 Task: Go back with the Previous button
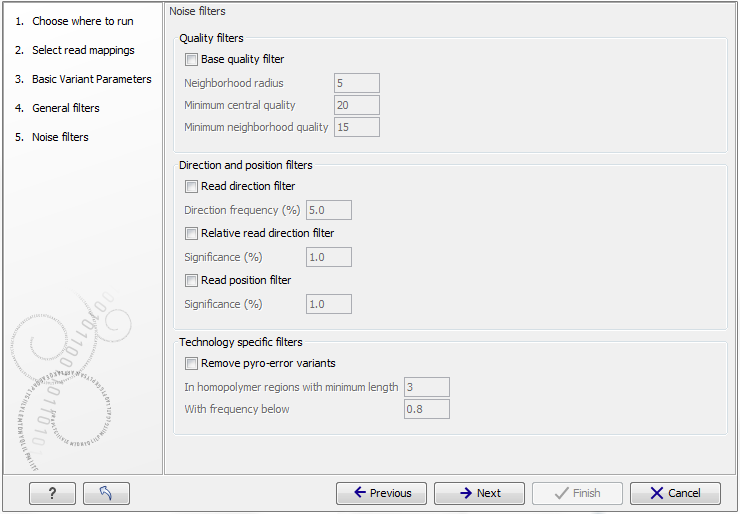pos(381,493)
